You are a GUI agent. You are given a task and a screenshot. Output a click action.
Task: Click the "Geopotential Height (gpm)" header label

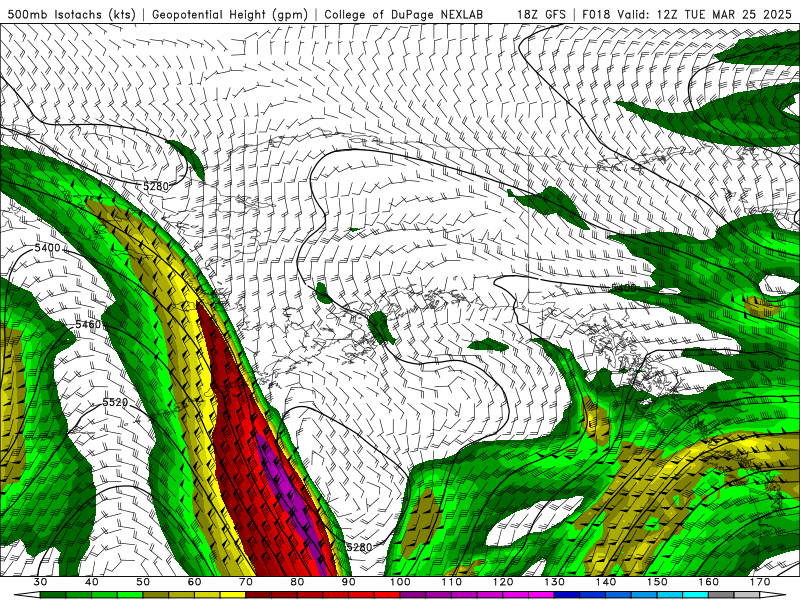tap(230, 14)
